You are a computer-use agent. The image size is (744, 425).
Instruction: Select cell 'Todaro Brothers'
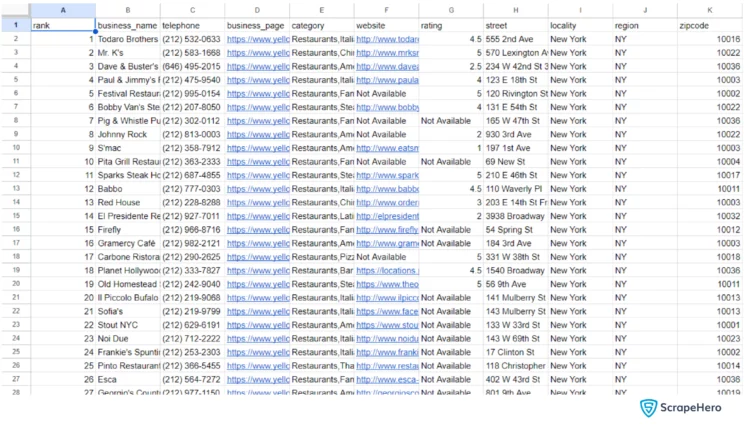pos(128,39)
